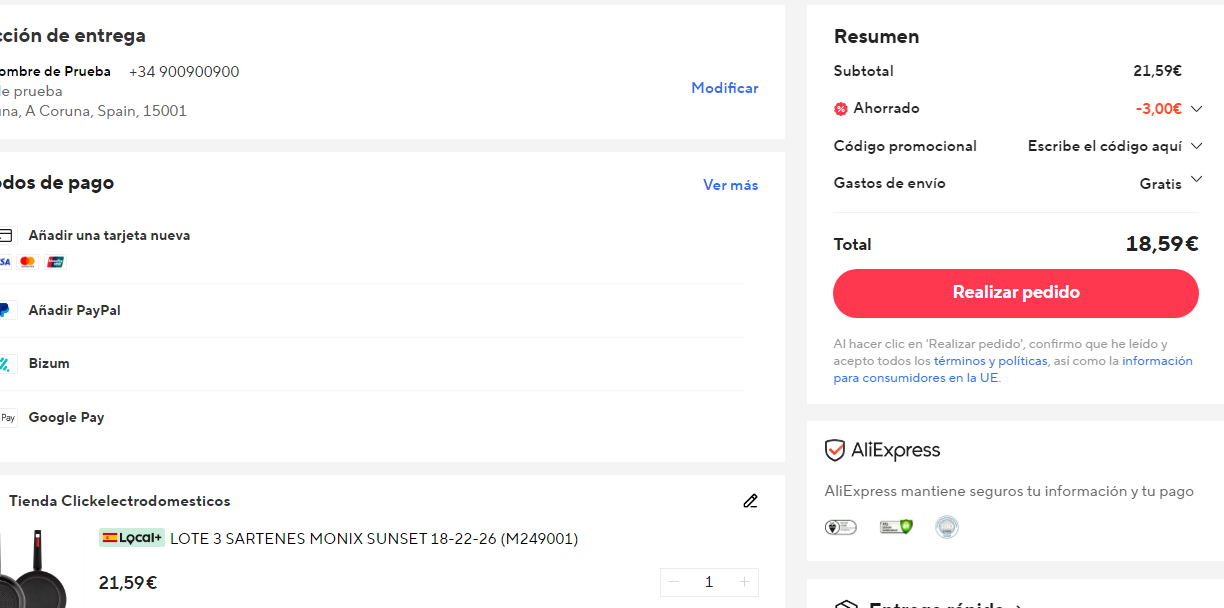Click the Realizar pedido button
The height and width of the screenshot is (608, 1224).
tap(1016, 293)
